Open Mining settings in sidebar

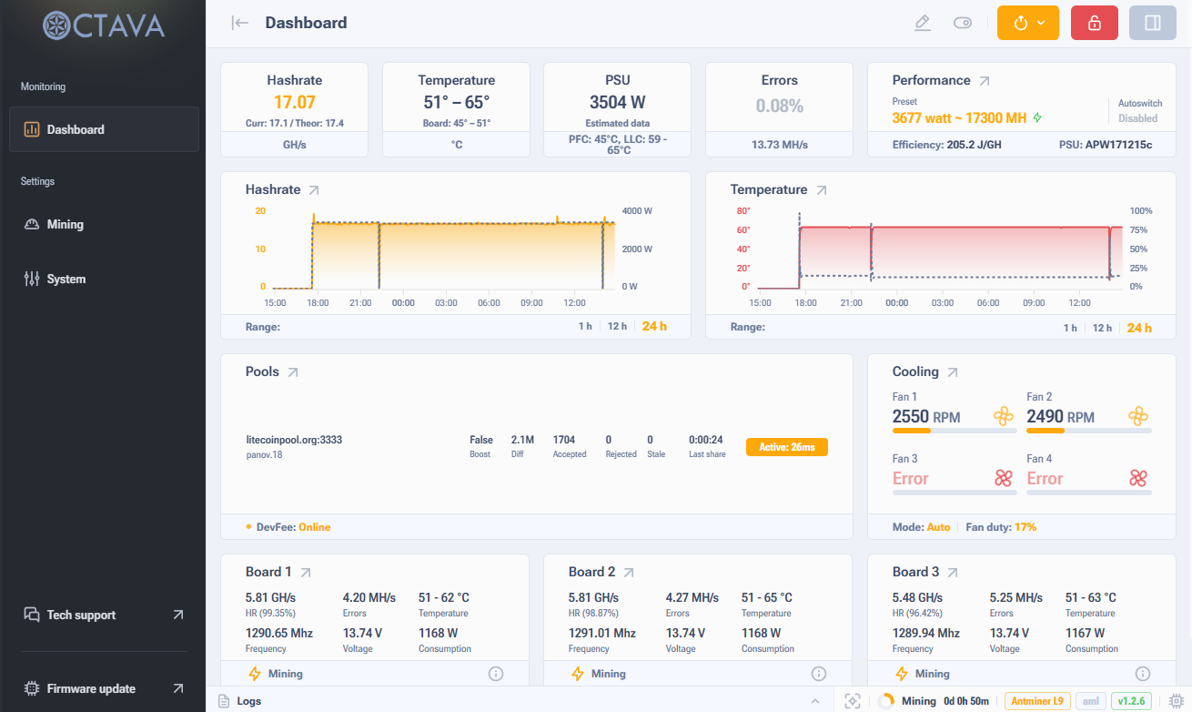[65, 224]
